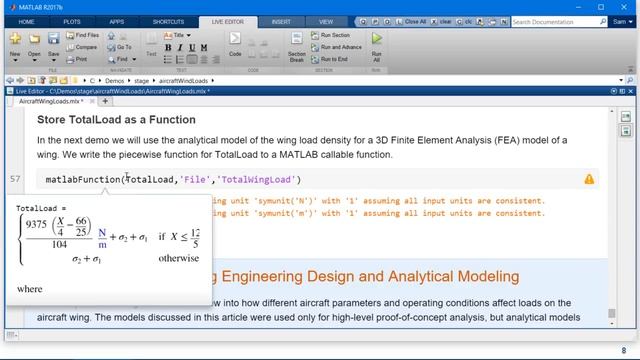
Task: Click aircraftWindLoads folder in path
Action: pyautogui.click(x=183, y=81)
